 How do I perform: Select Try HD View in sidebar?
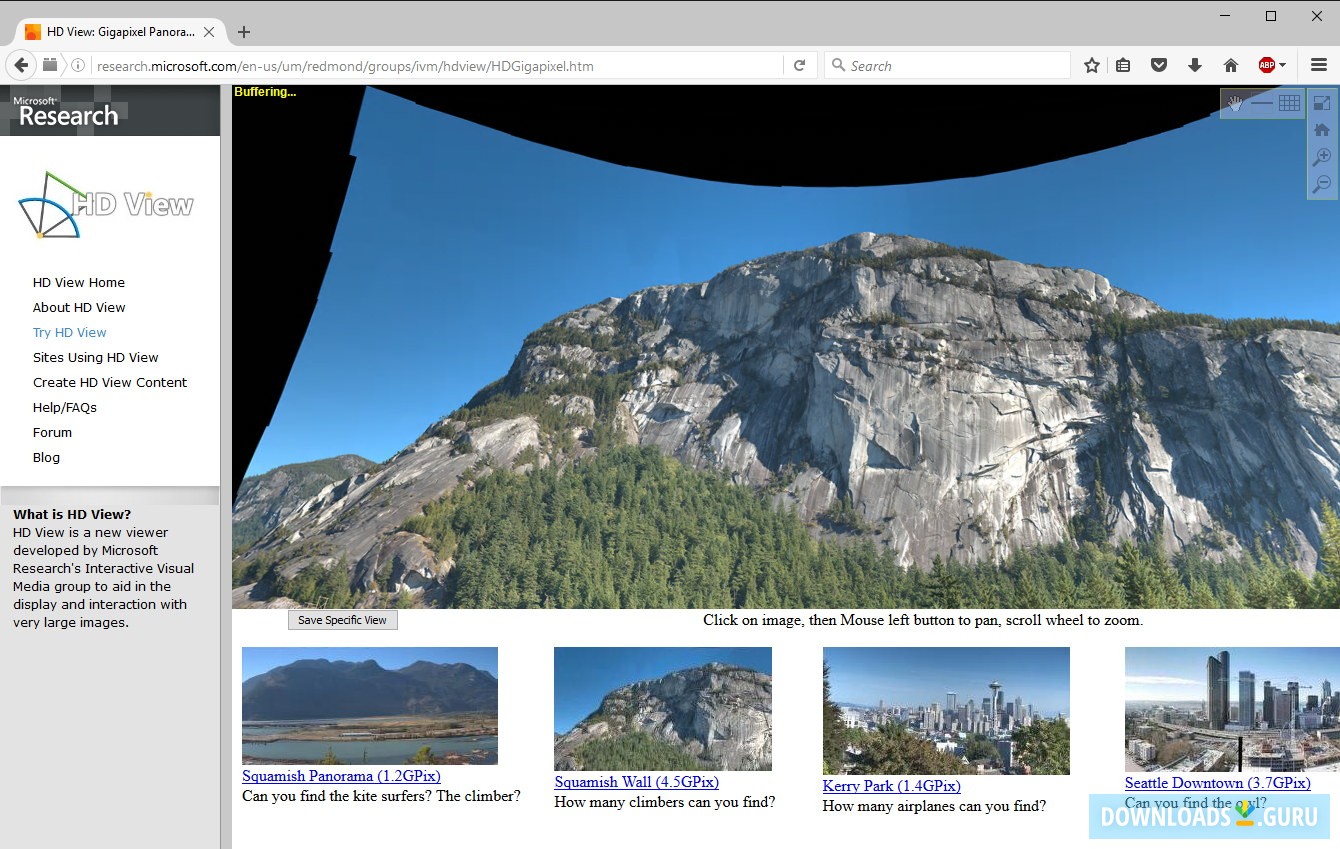click(70, 333)
